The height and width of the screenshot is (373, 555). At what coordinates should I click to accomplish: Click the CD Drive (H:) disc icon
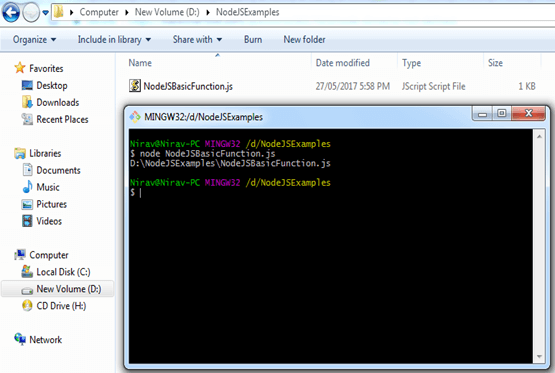pyautogui.click(x=27, y=305)
